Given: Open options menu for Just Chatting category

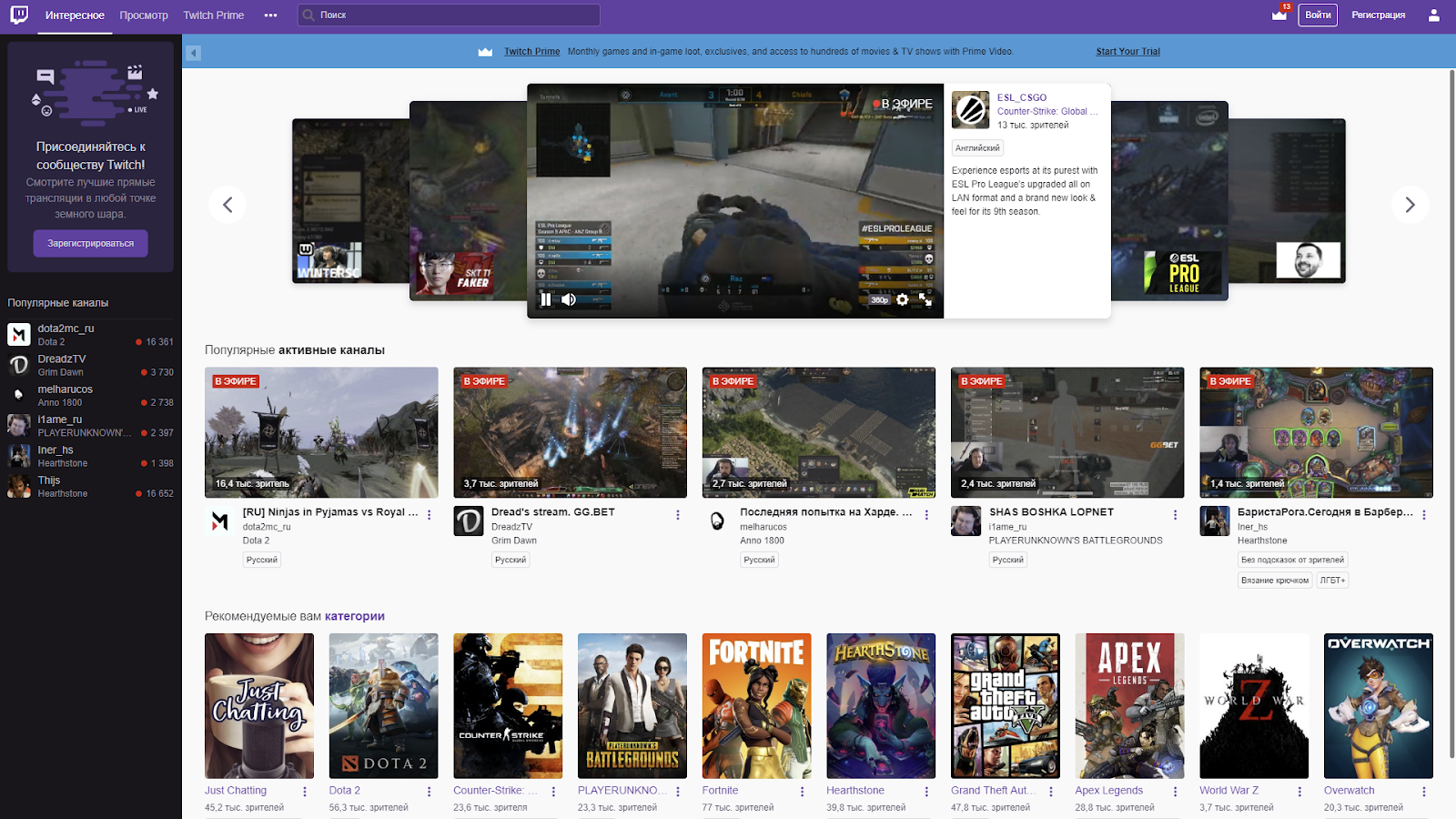Looking at the screenshot, I should (305, 792).
